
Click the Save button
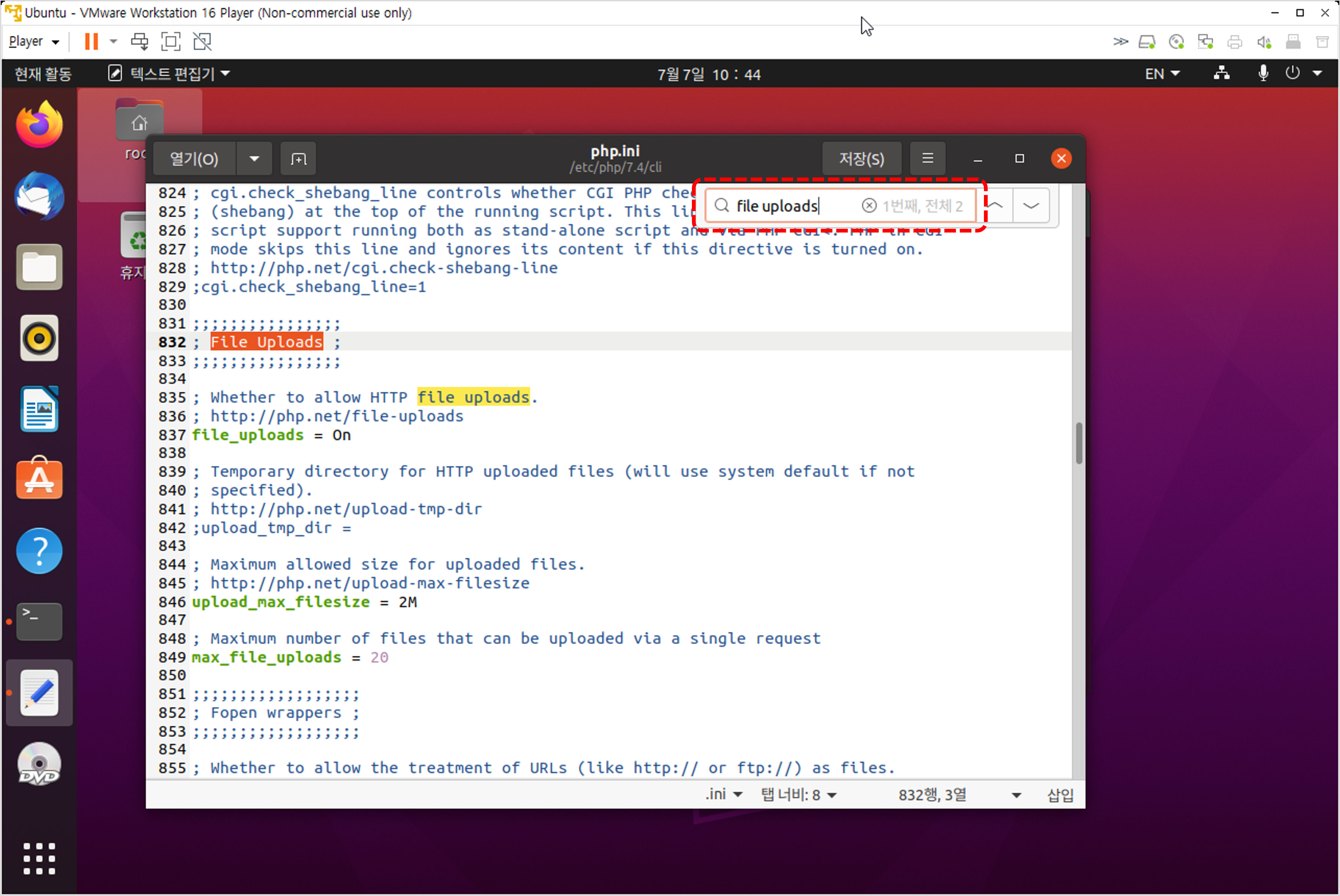(x=861, y=159)
